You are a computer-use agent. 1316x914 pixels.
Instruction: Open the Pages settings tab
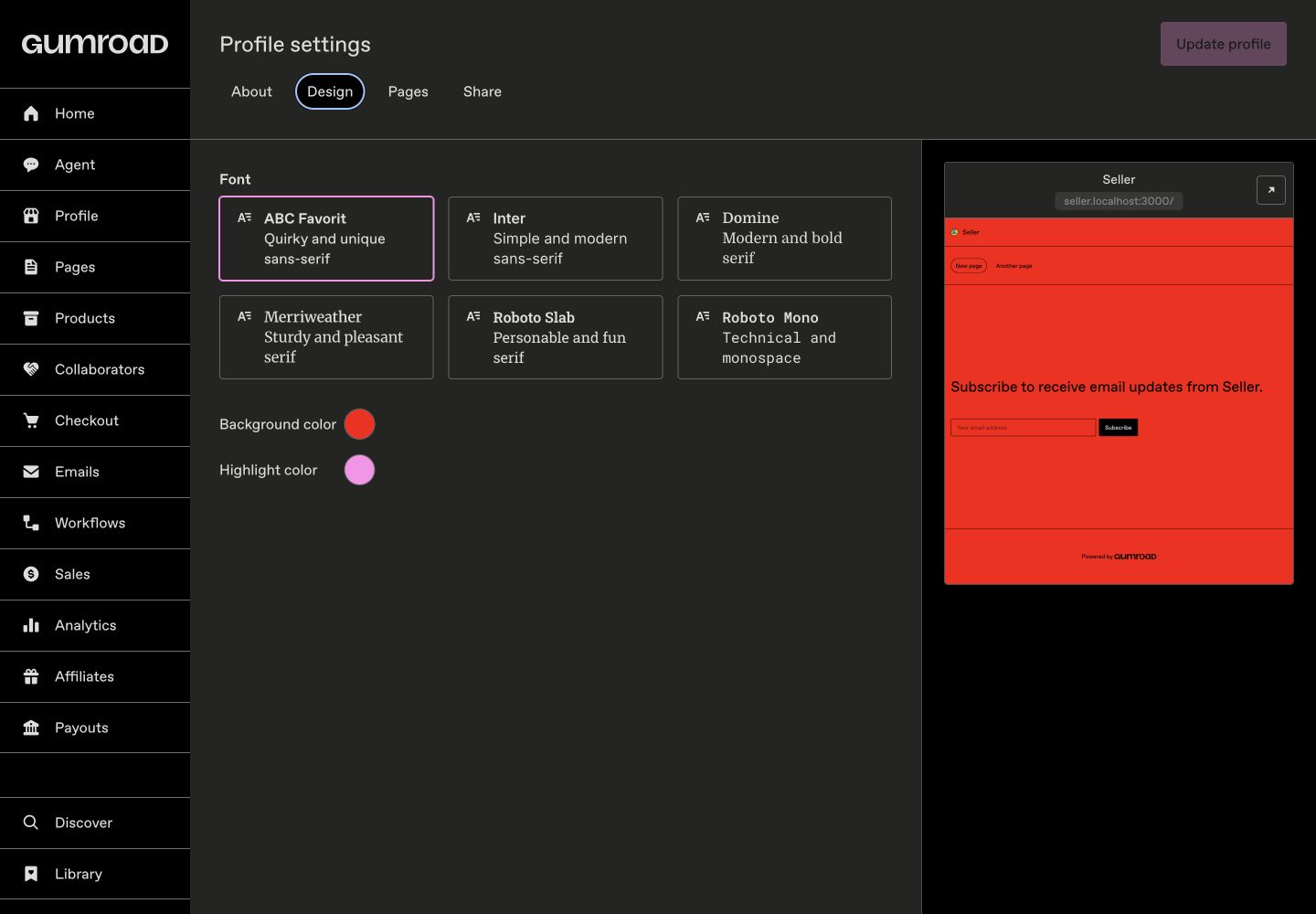coord(408,91)
